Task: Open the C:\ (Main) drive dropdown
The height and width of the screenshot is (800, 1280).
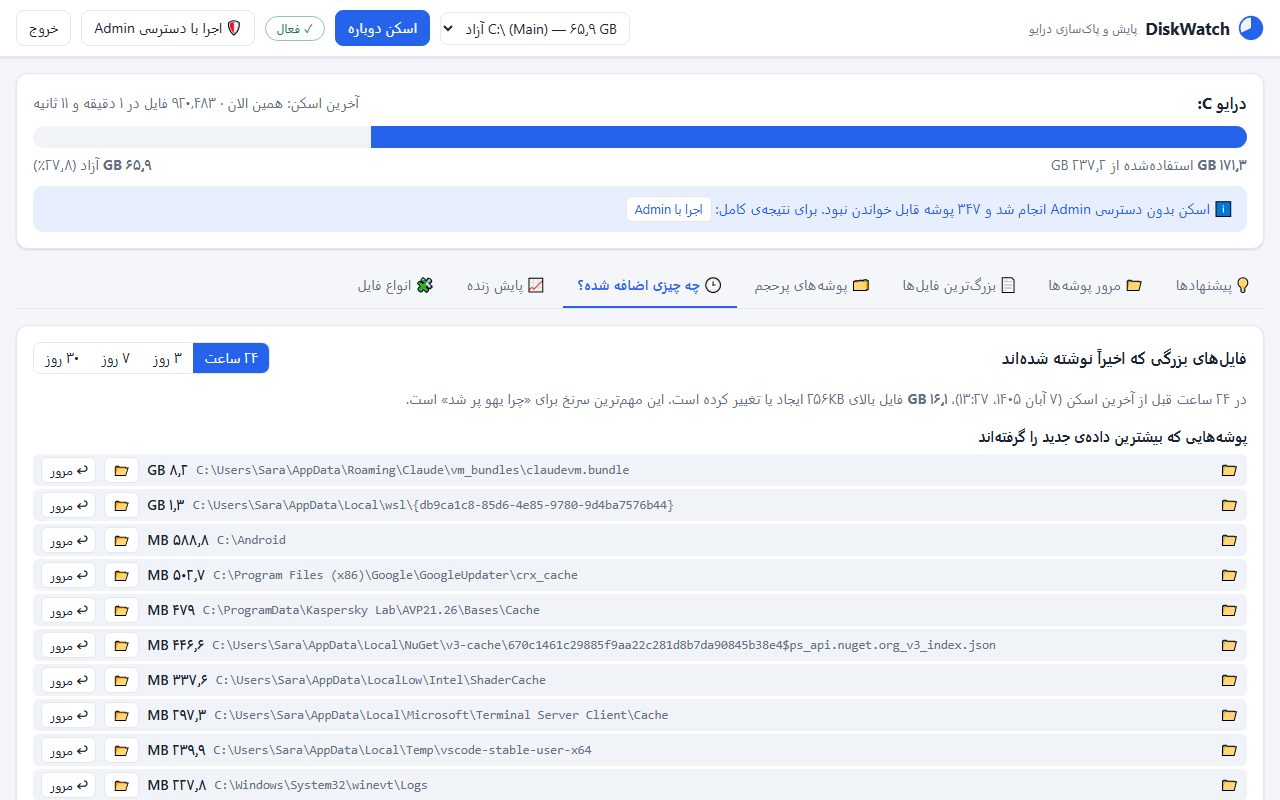Action: 535,28
